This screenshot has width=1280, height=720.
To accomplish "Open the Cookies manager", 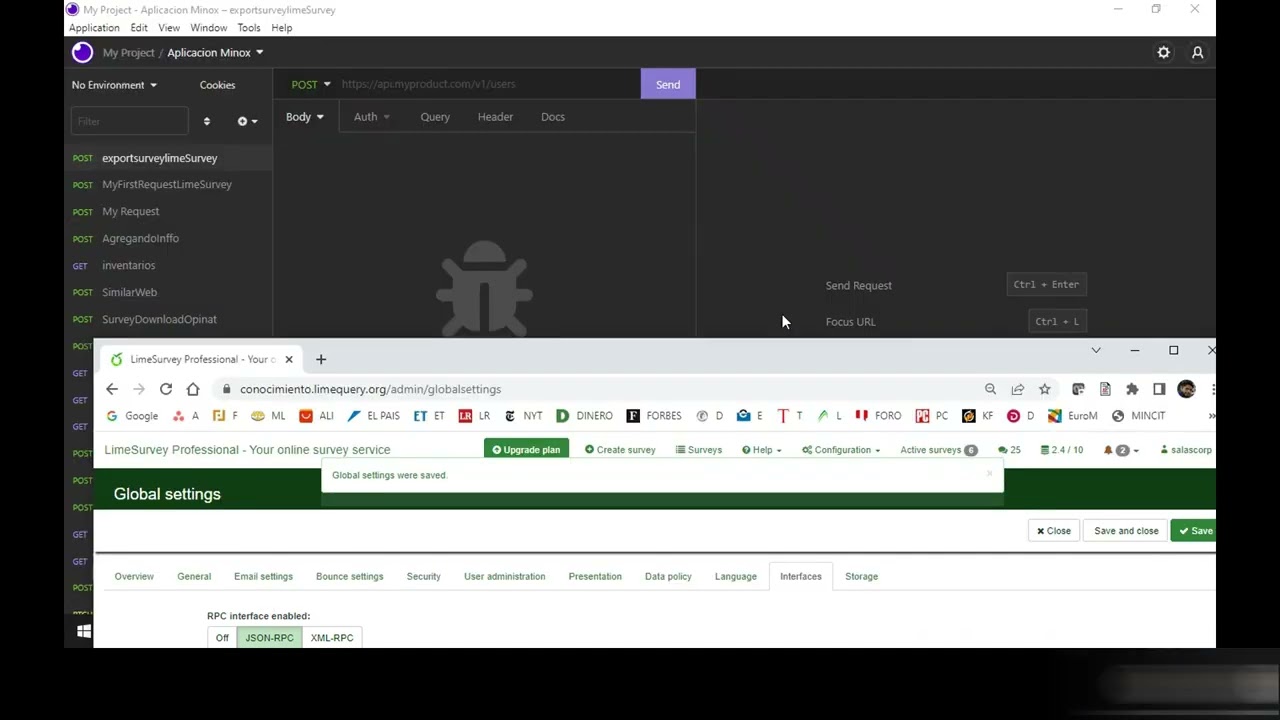I will 217,85.
